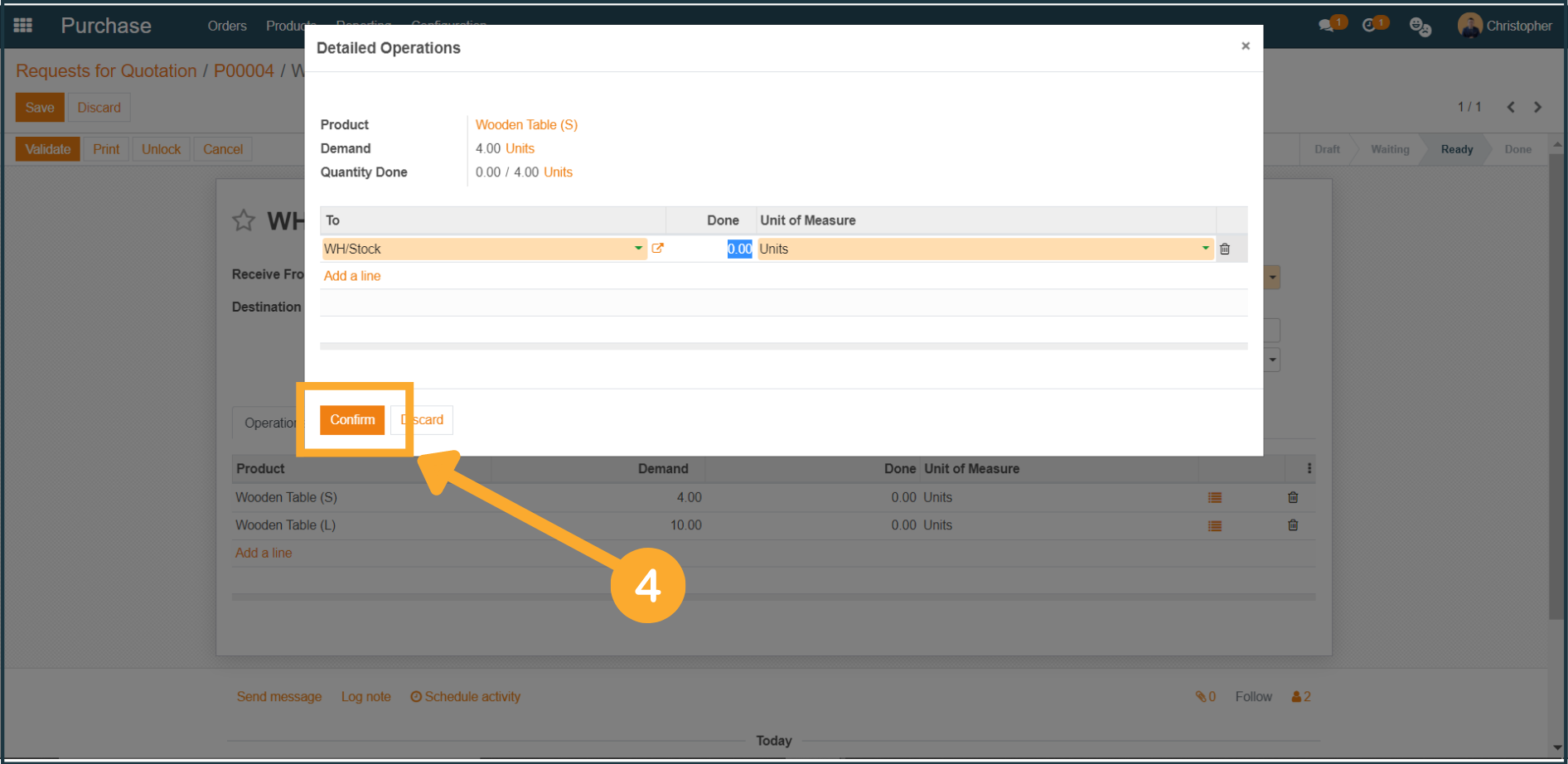1568x764 pixels.
Task: Open the activities clock icon in navbar
Action: coord(1369,26)
